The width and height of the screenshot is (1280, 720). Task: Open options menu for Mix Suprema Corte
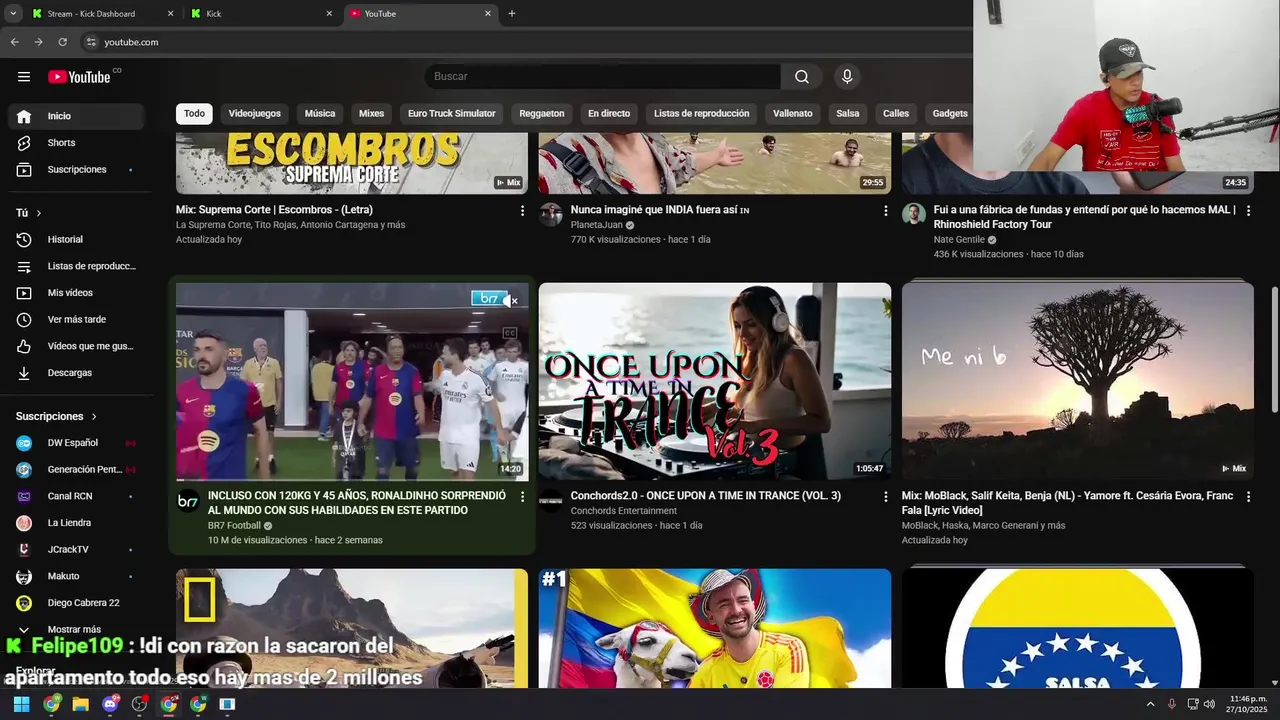(x=522, y=211)
